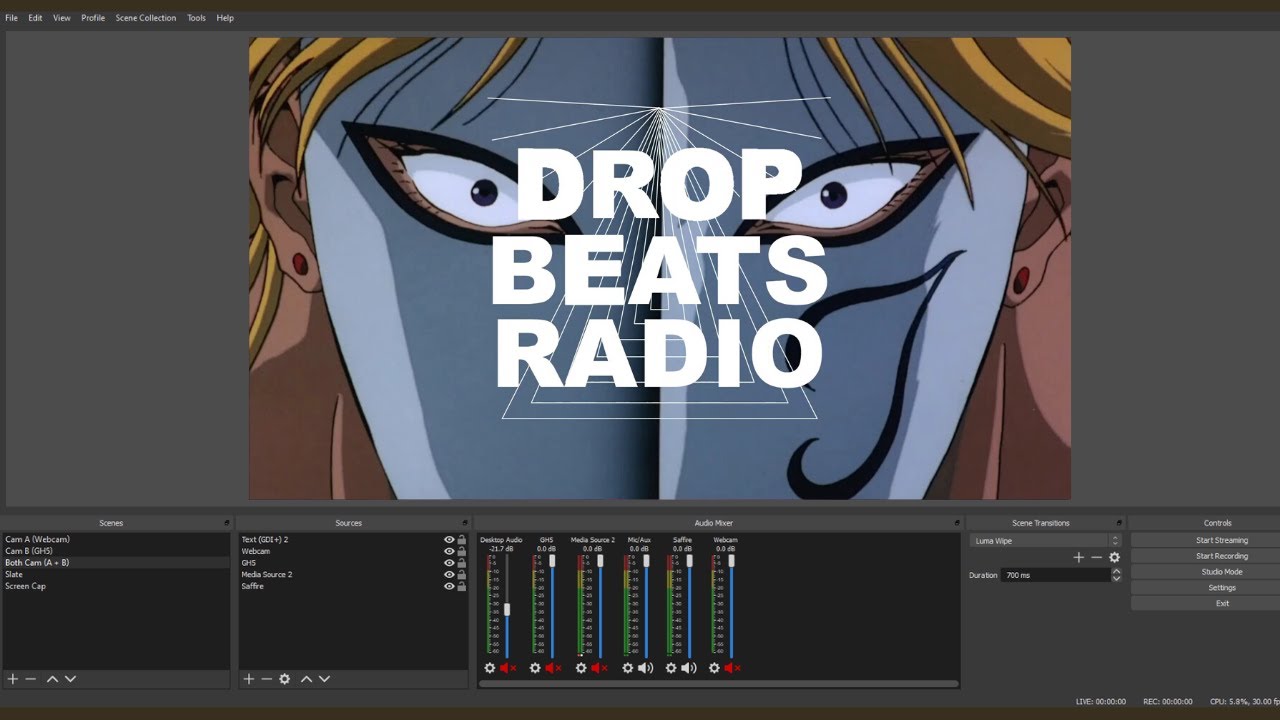Select Cam B (GH5) scene
1280x720 pixels.
coord(116,551)
